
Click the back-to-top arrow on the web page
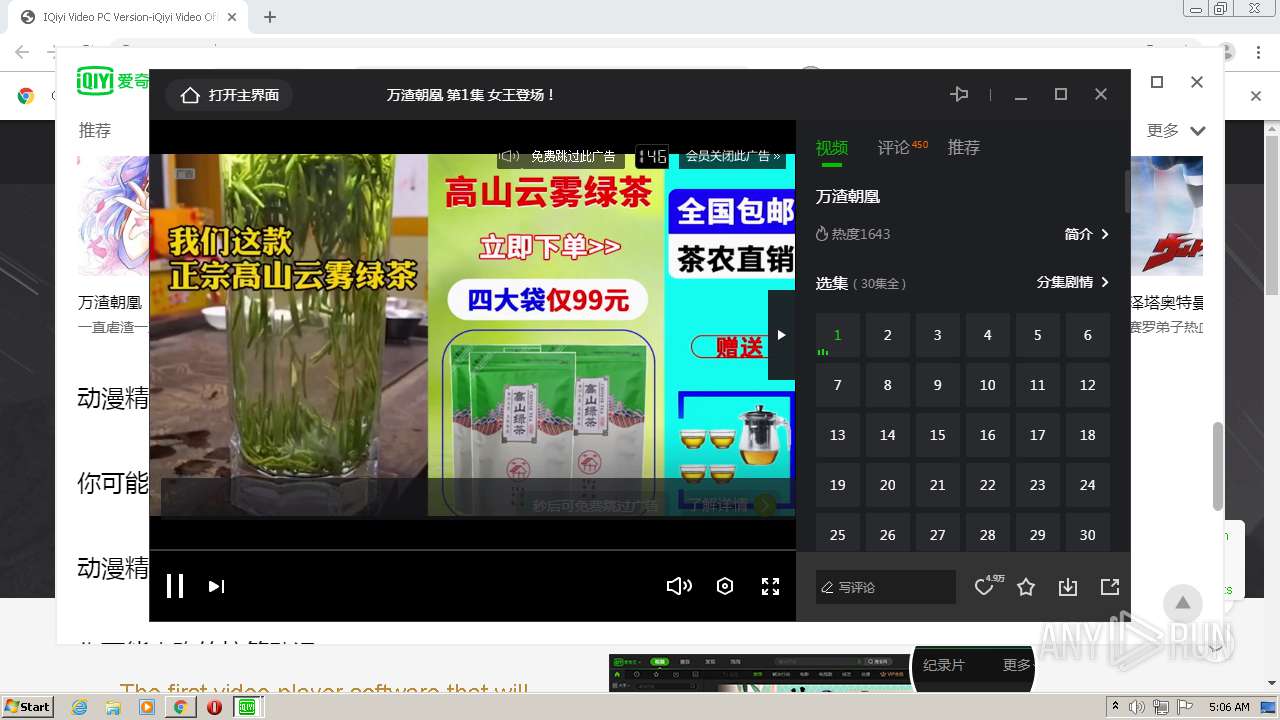tap(1182, 603)
